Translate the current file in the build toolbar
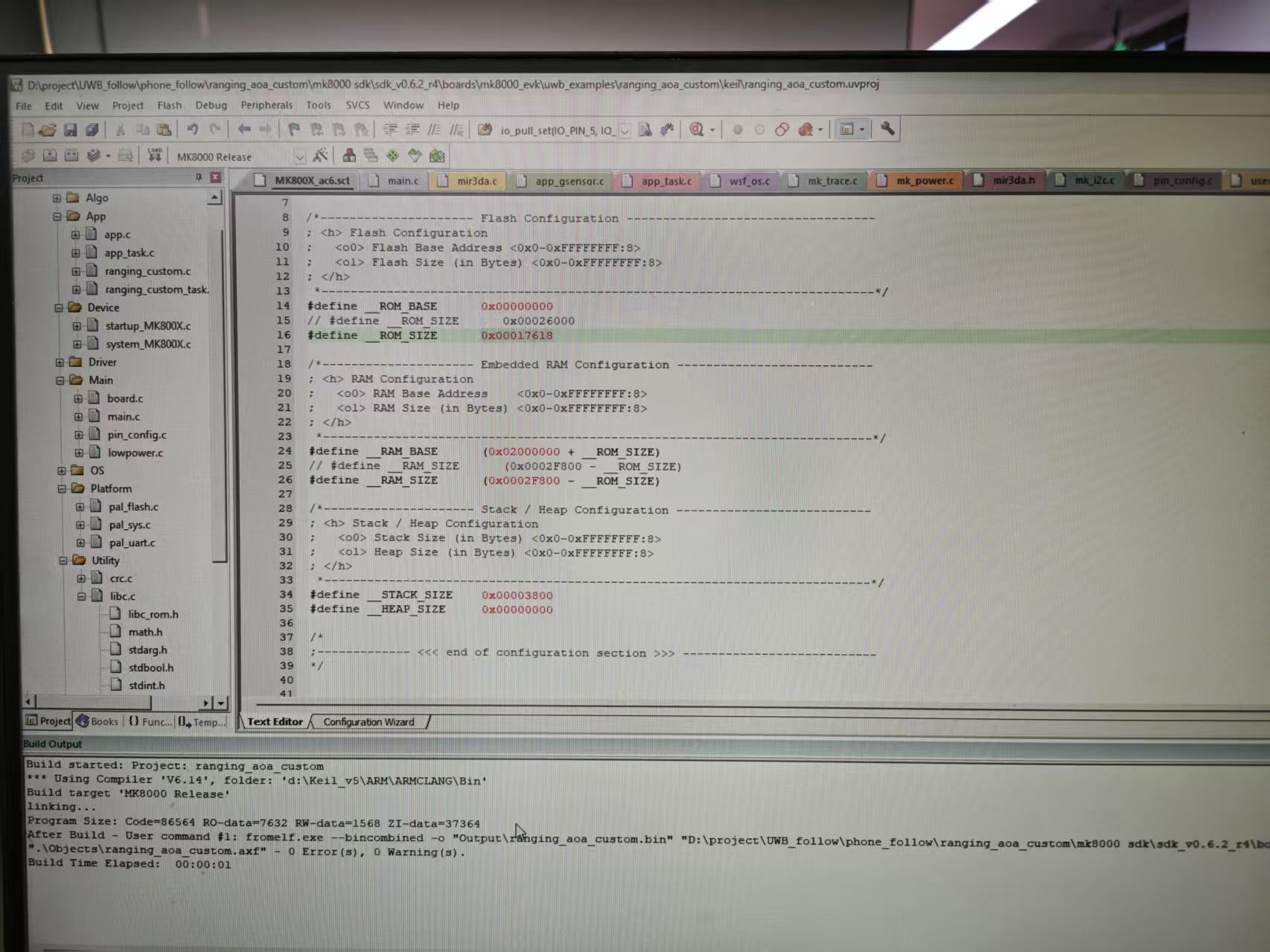This screenshot has height=952, width=1270. (28, 156)
